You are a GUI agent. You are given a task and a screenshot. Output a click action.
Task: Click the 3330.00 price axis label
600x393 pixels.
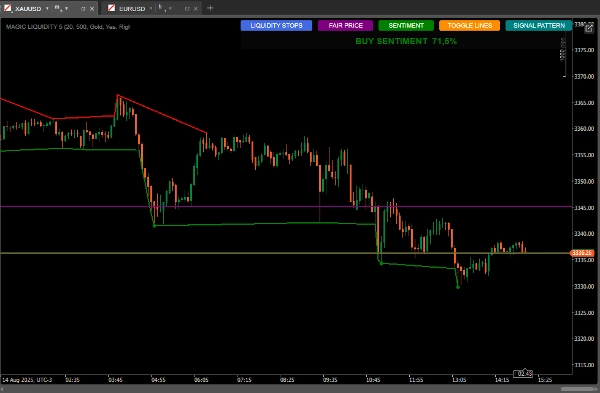pos(584,286)
